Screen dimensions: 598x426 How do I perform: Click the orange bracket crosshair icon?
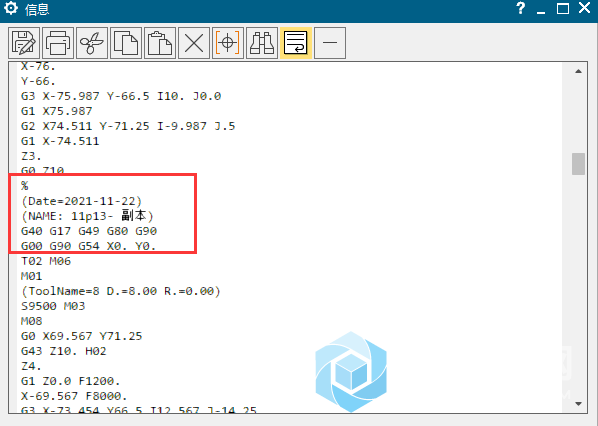click(228, 43)
